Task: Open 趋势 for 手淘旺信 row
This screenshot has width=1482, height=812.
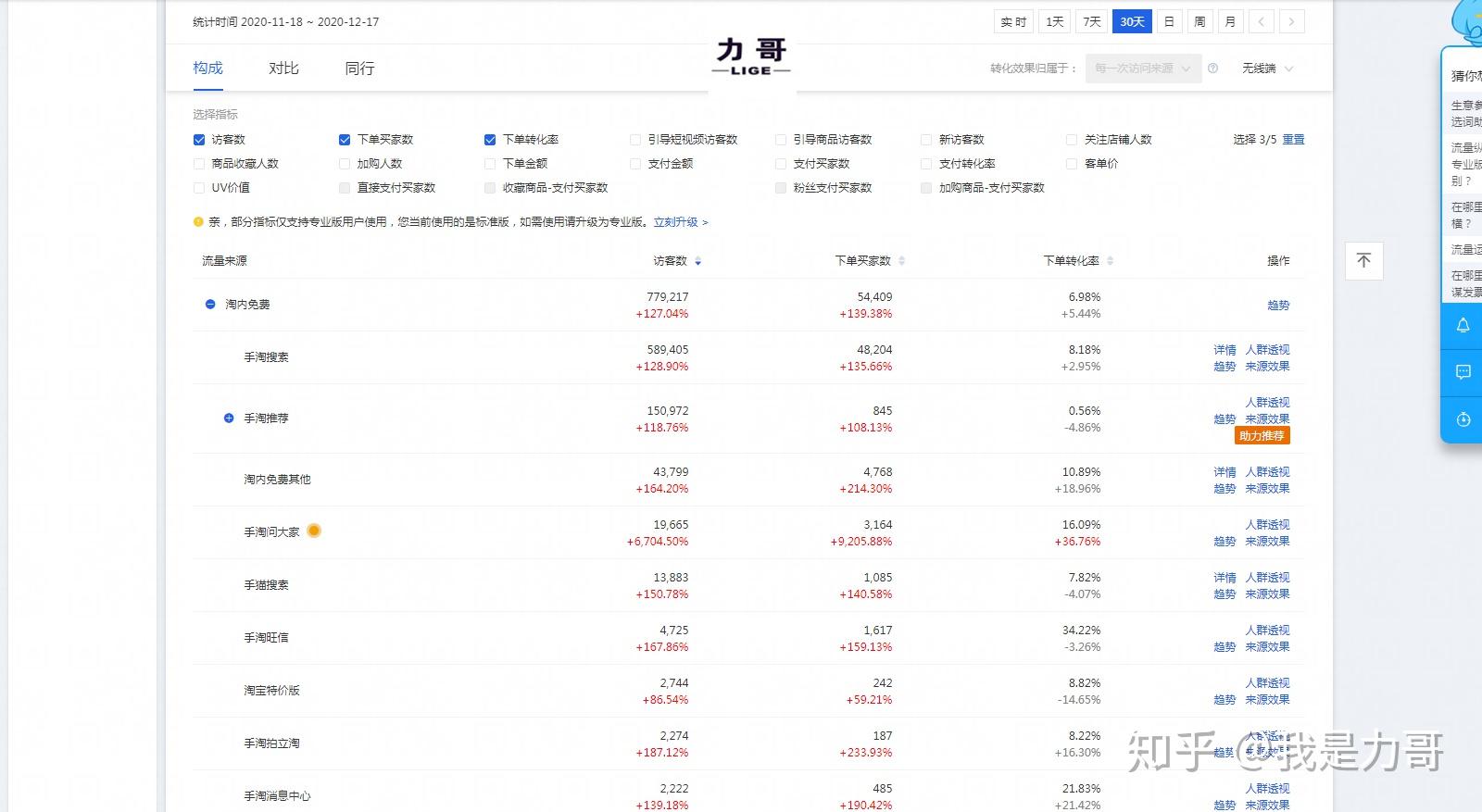Action: pyautogui.click(x=1225, y=647)
